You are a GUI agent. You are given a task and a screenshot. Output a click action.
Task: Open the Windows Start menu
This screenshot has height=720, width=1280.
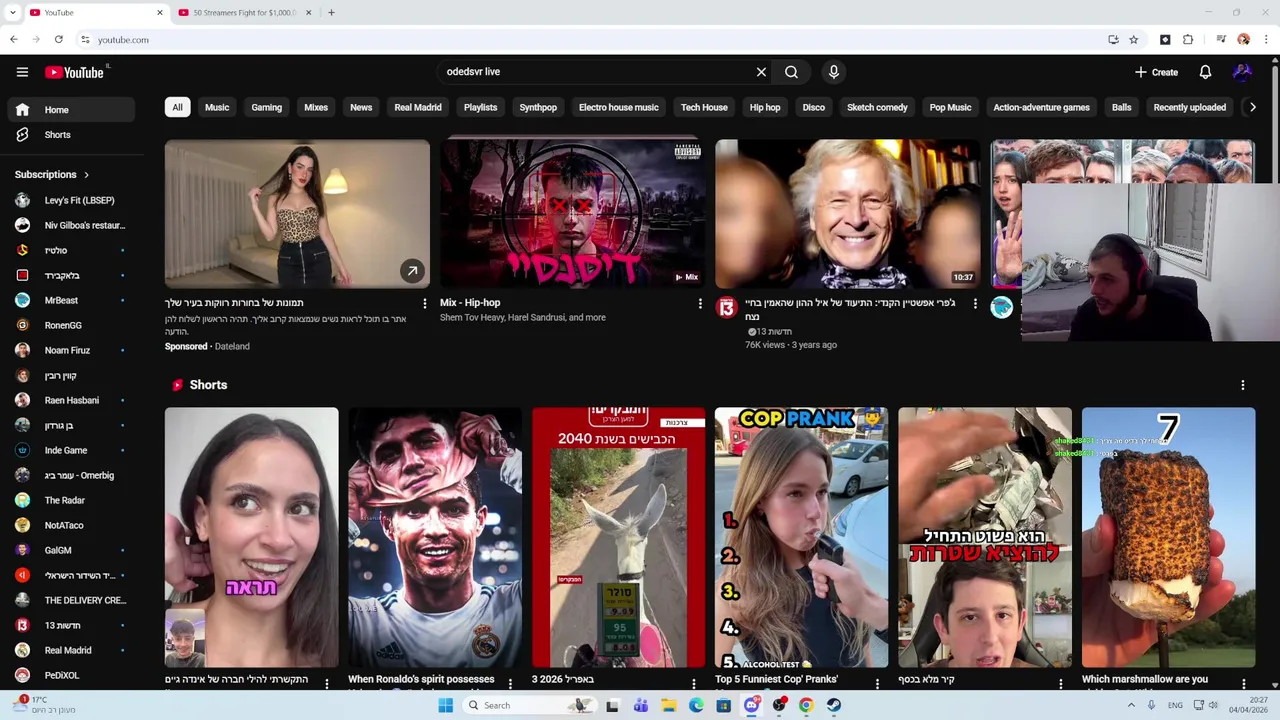445,705
